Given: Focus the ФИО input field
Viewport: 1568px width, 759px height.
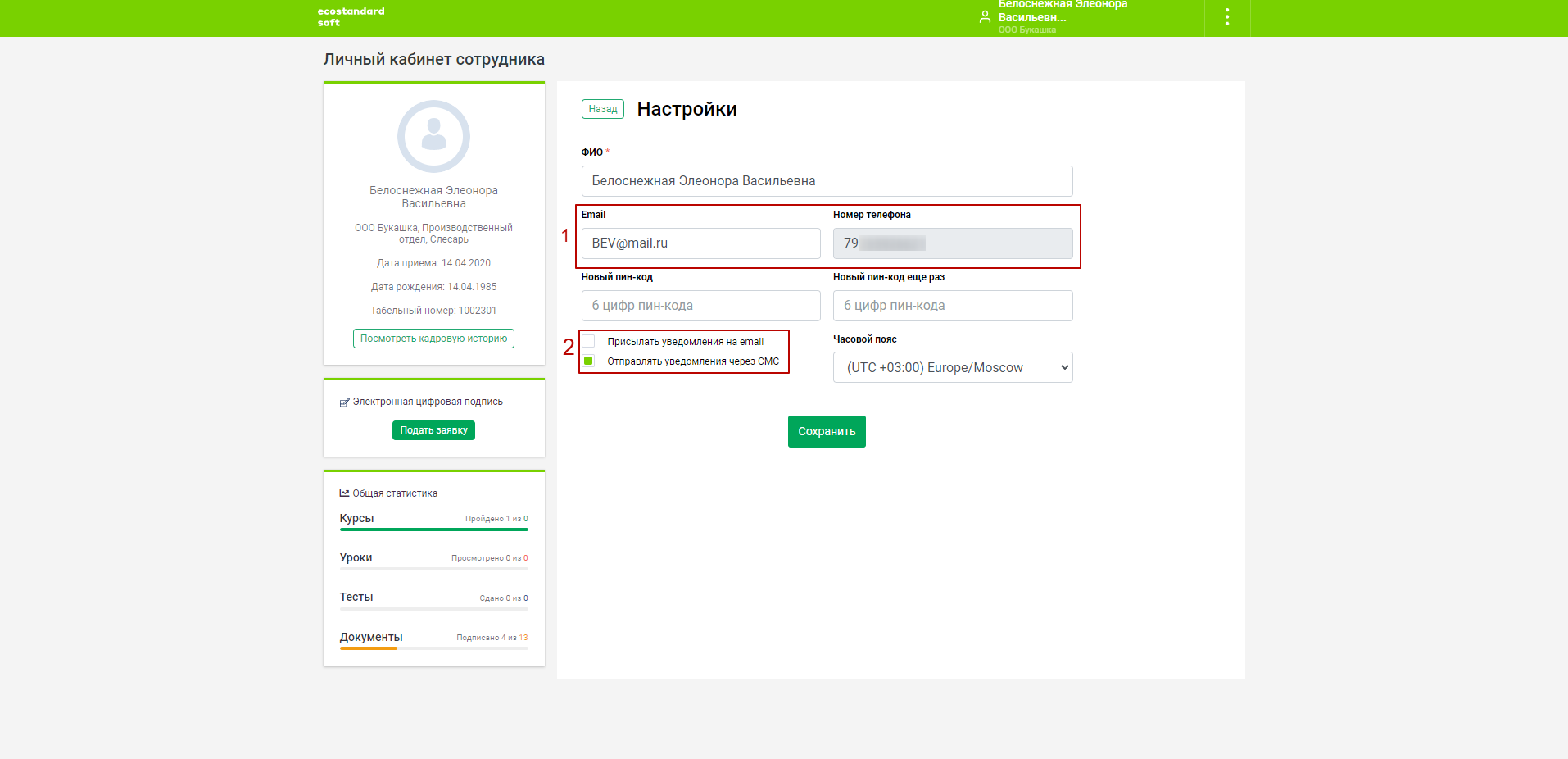Looking at the screenshot, I should [827, 181].
